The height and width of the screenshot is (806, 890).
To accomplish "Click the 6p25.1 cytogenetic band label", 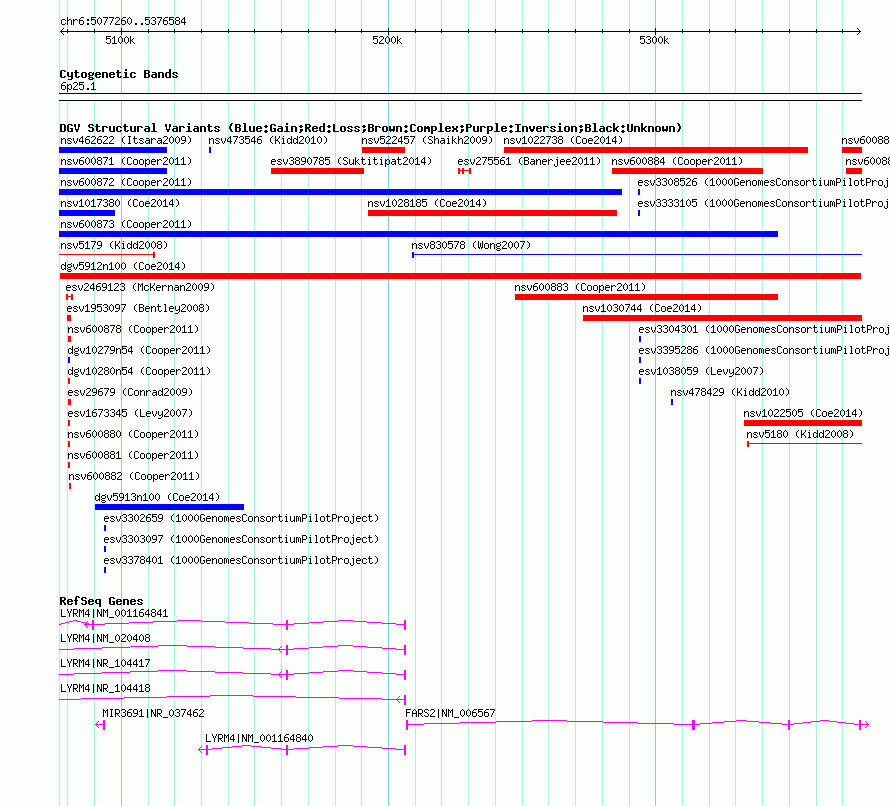I will pyautogui.click(x=78, y=86).
